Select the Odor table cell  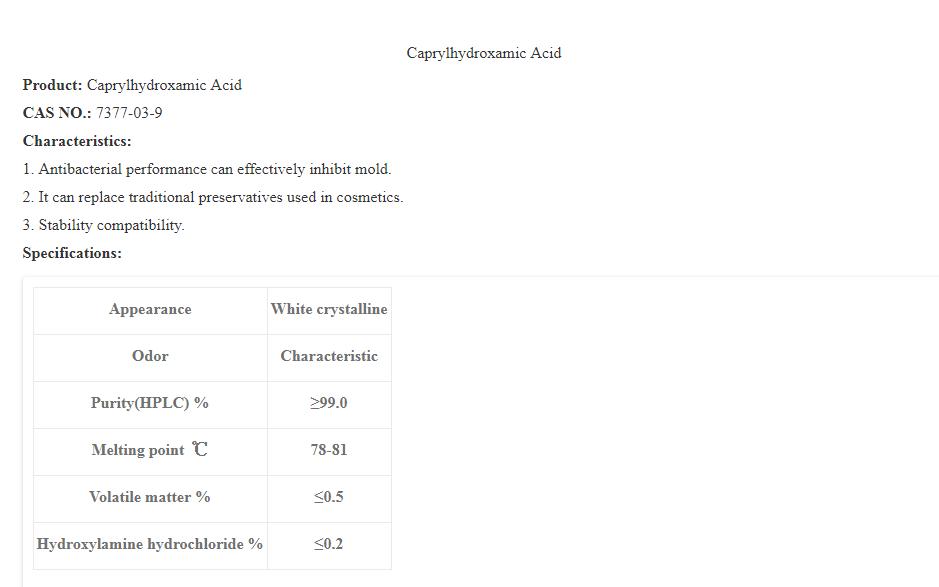[150, 357]
